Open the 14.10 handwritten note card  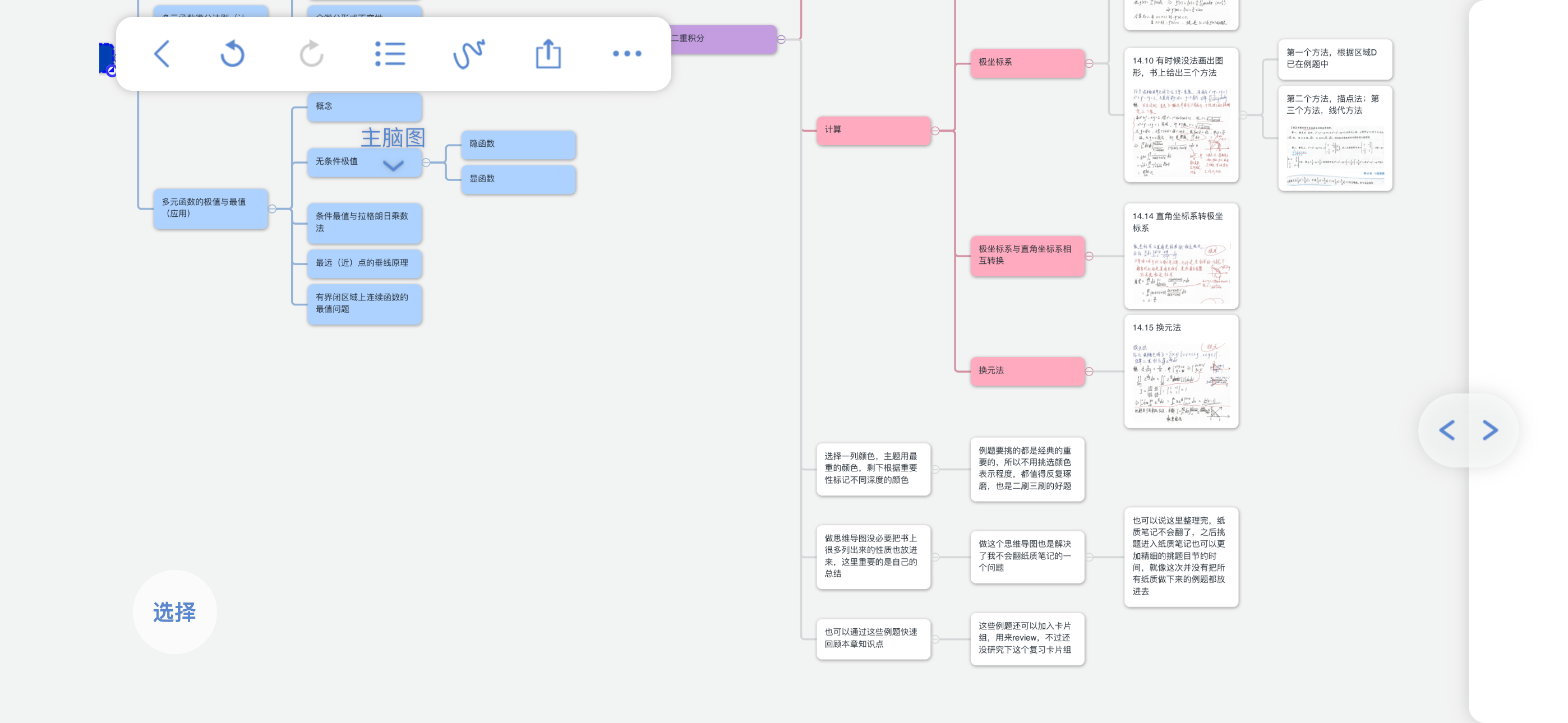tap(1182, 115)
